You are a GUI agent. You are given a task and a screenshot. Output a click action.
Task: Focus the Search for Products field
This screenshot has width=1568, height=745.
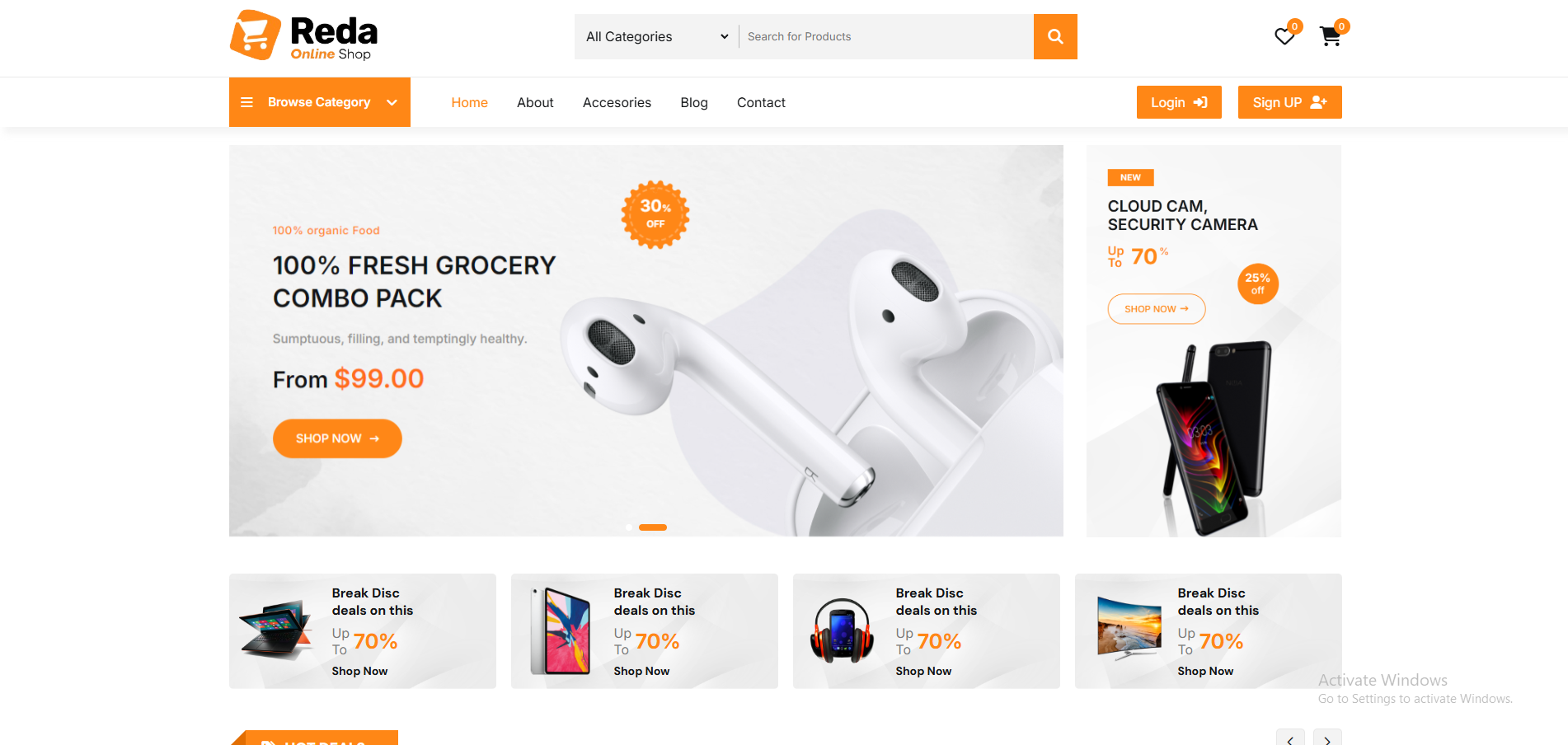tap(886, 36)
